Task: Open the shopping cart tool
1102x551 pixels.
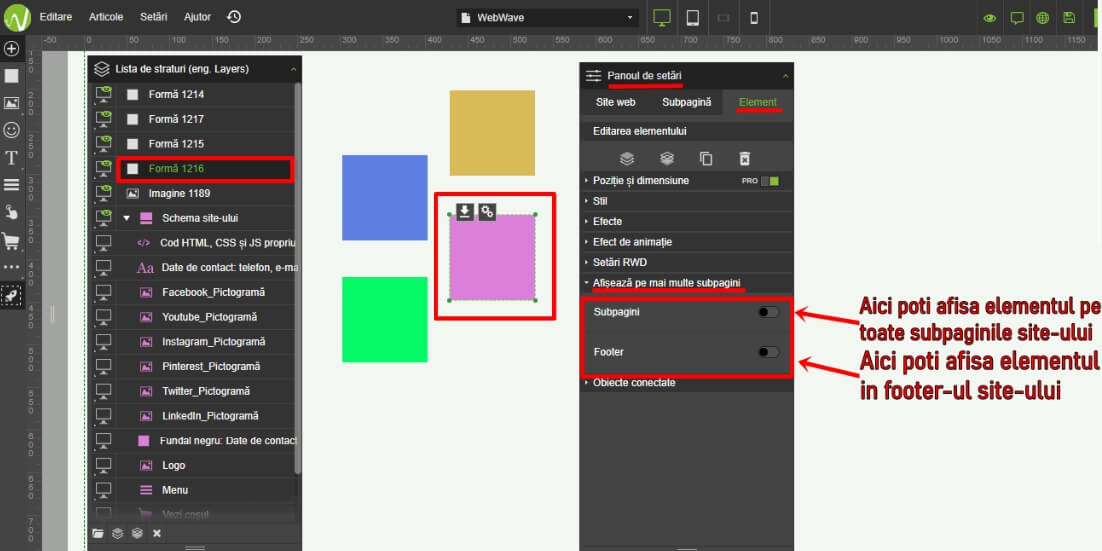Action: (x=12, y=241)
